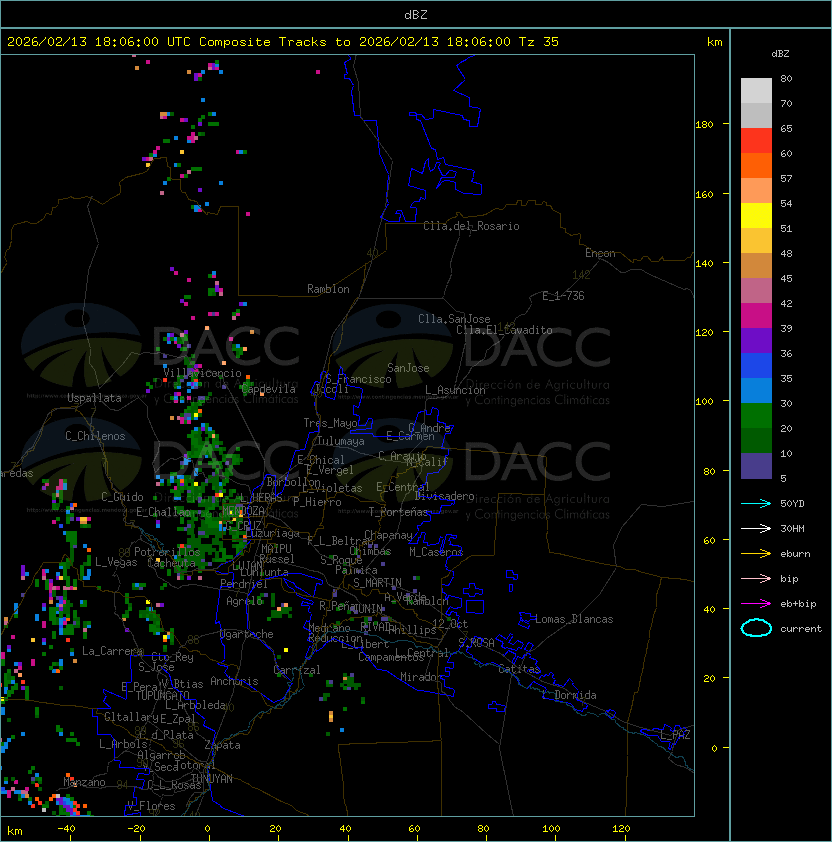
Task: Click the Lomas_Blancas place label
Action: click(x=574, y=619)
